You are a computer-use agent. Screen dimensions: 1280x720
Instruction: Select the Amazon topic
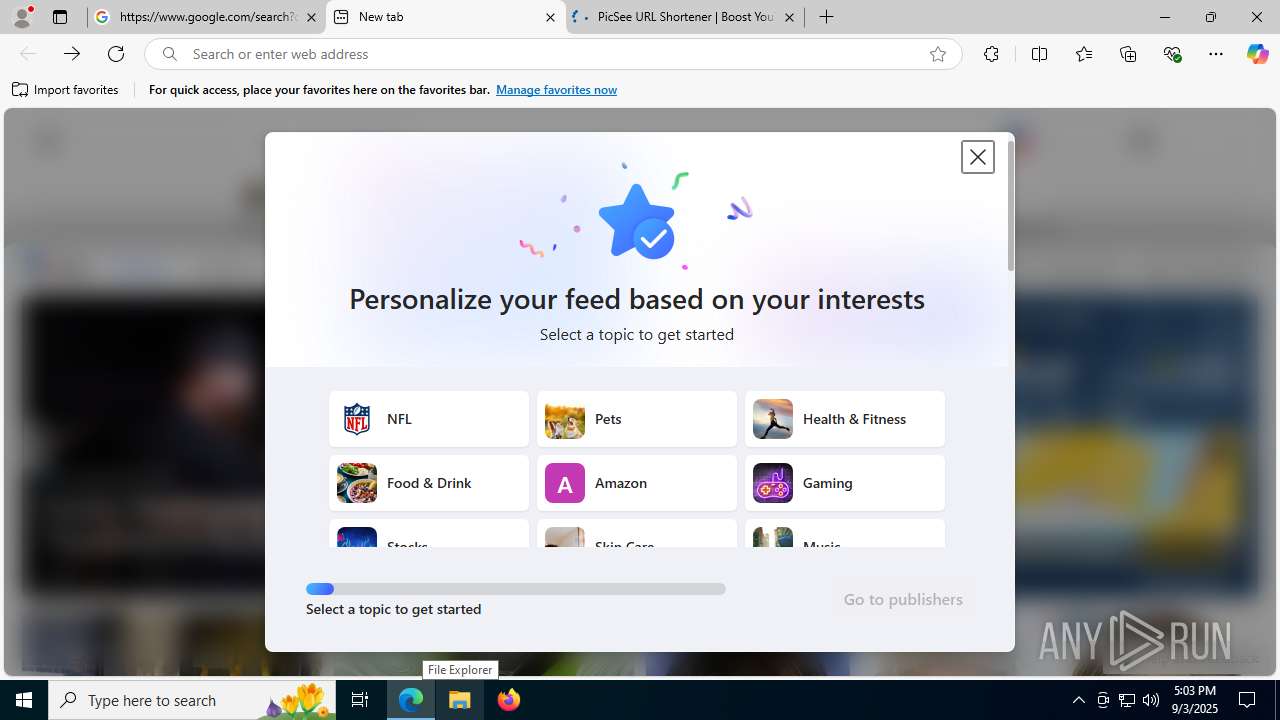click(x=637, y=483)
